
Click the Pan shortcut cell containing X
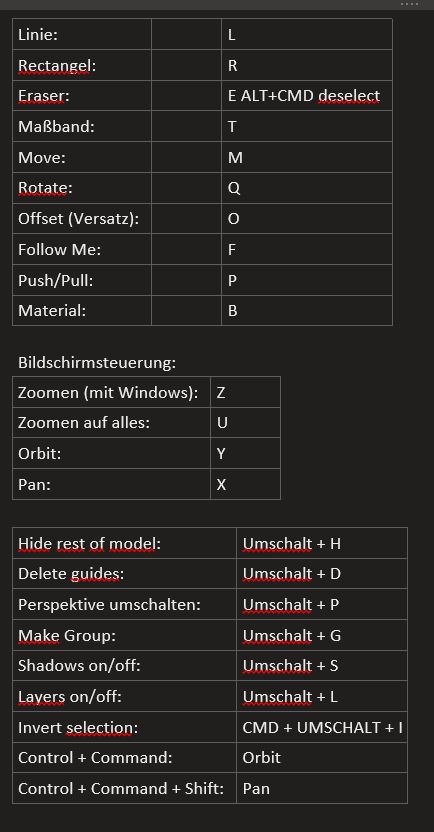tap(245, 484)
